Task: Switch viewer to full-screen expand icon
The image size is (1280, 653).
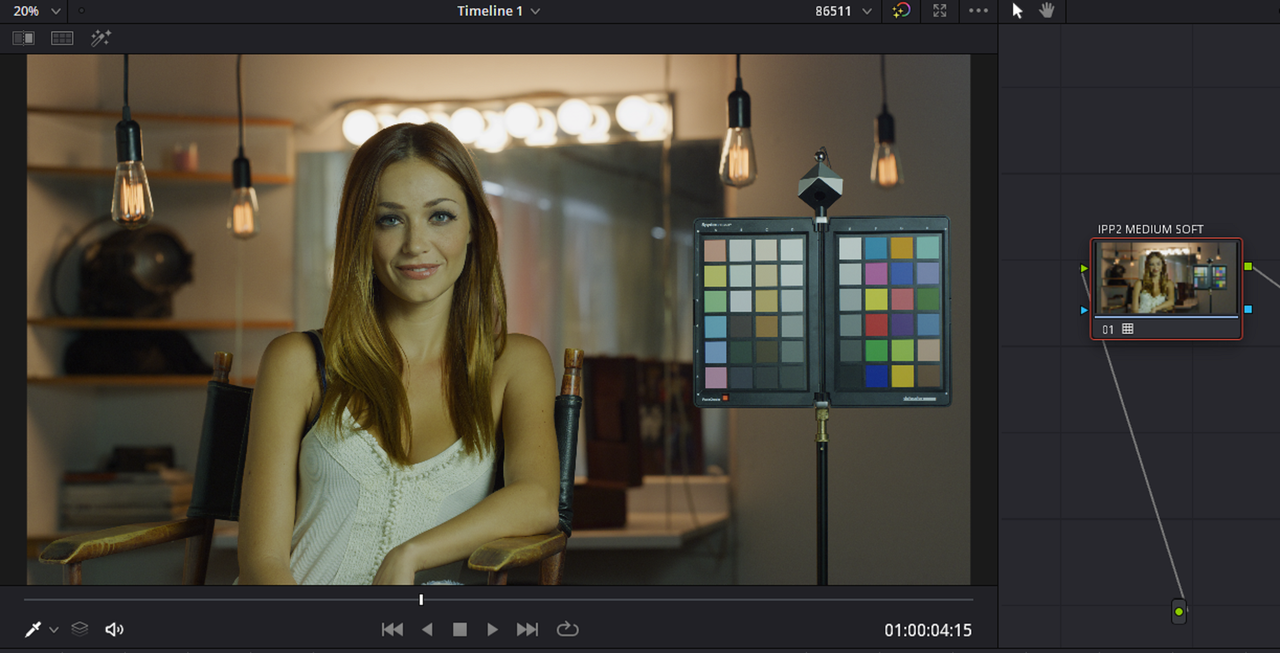Action: tap(939, 11)
